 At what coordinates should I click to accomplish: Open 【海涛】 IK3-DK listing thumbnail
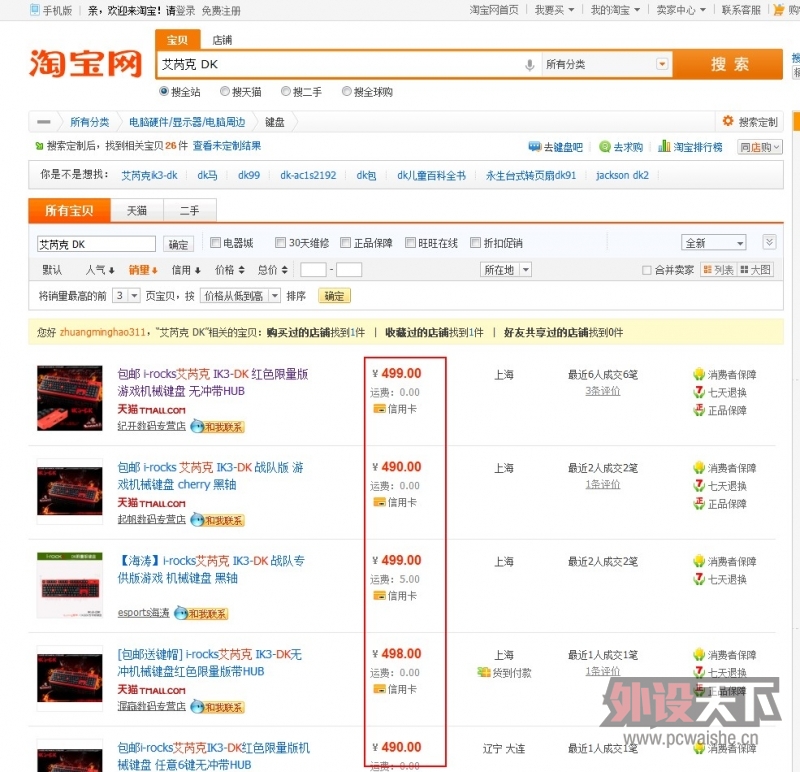[70, 585]
